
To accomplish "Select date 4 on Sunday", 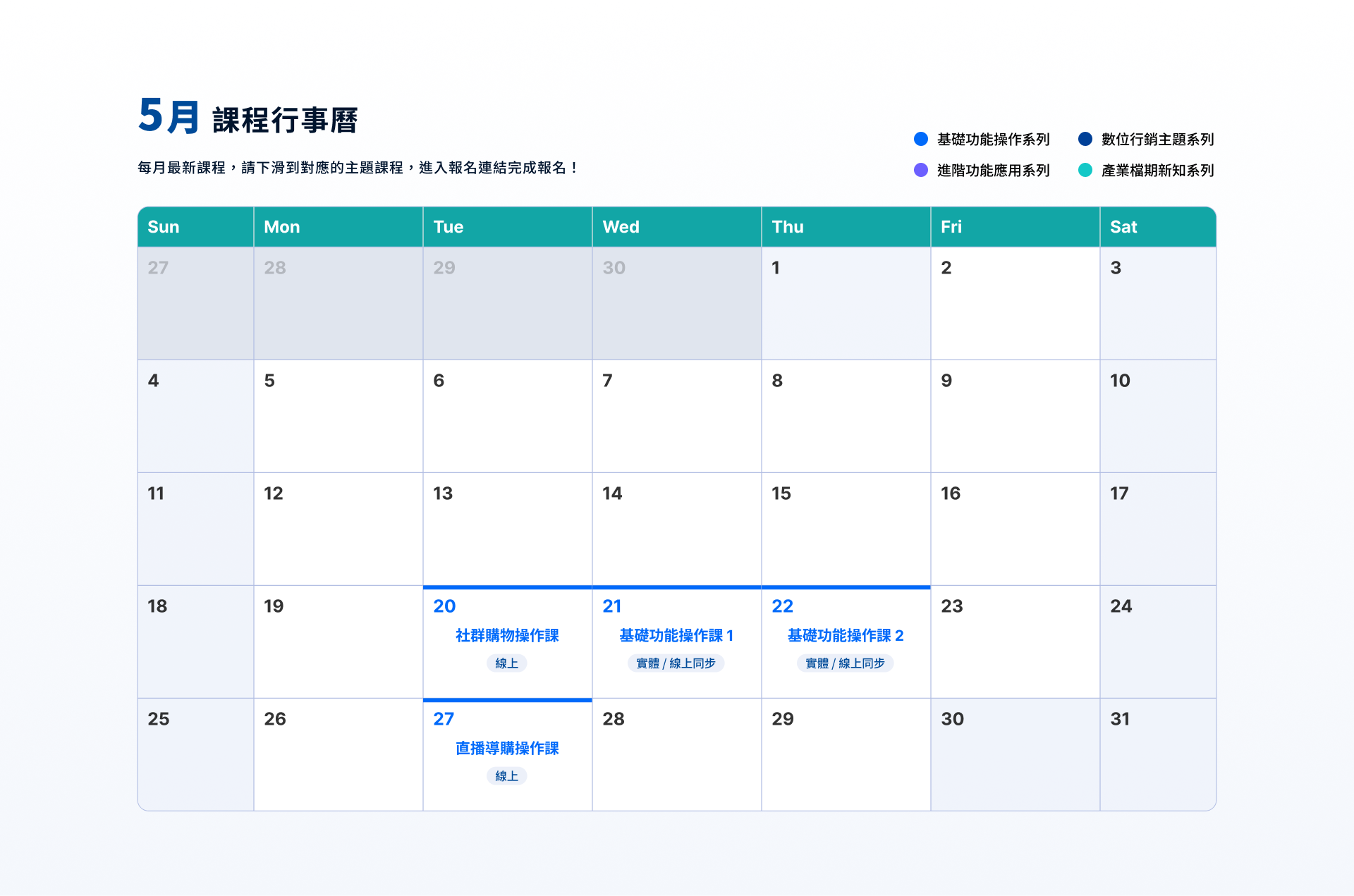I will (x=153, y=381).
